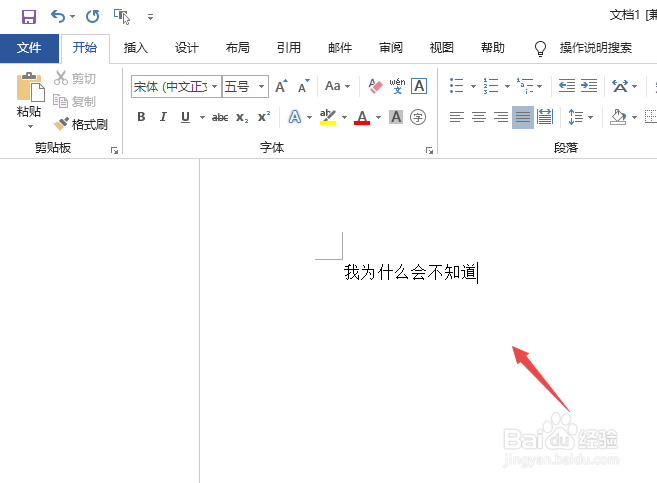Toggle bold formatting

coord(141,117)
